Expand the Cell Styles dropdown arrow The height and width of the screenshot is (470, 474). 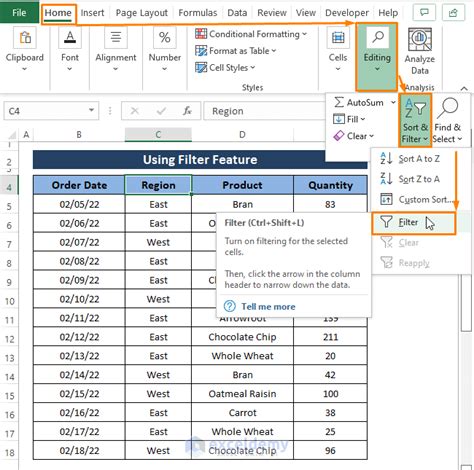(x=253, y=67)
